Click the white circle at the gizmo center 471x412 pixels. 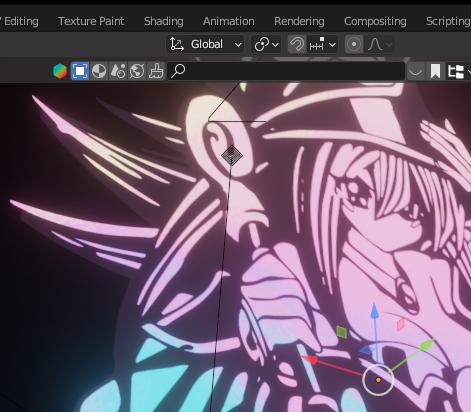(378, 380)
